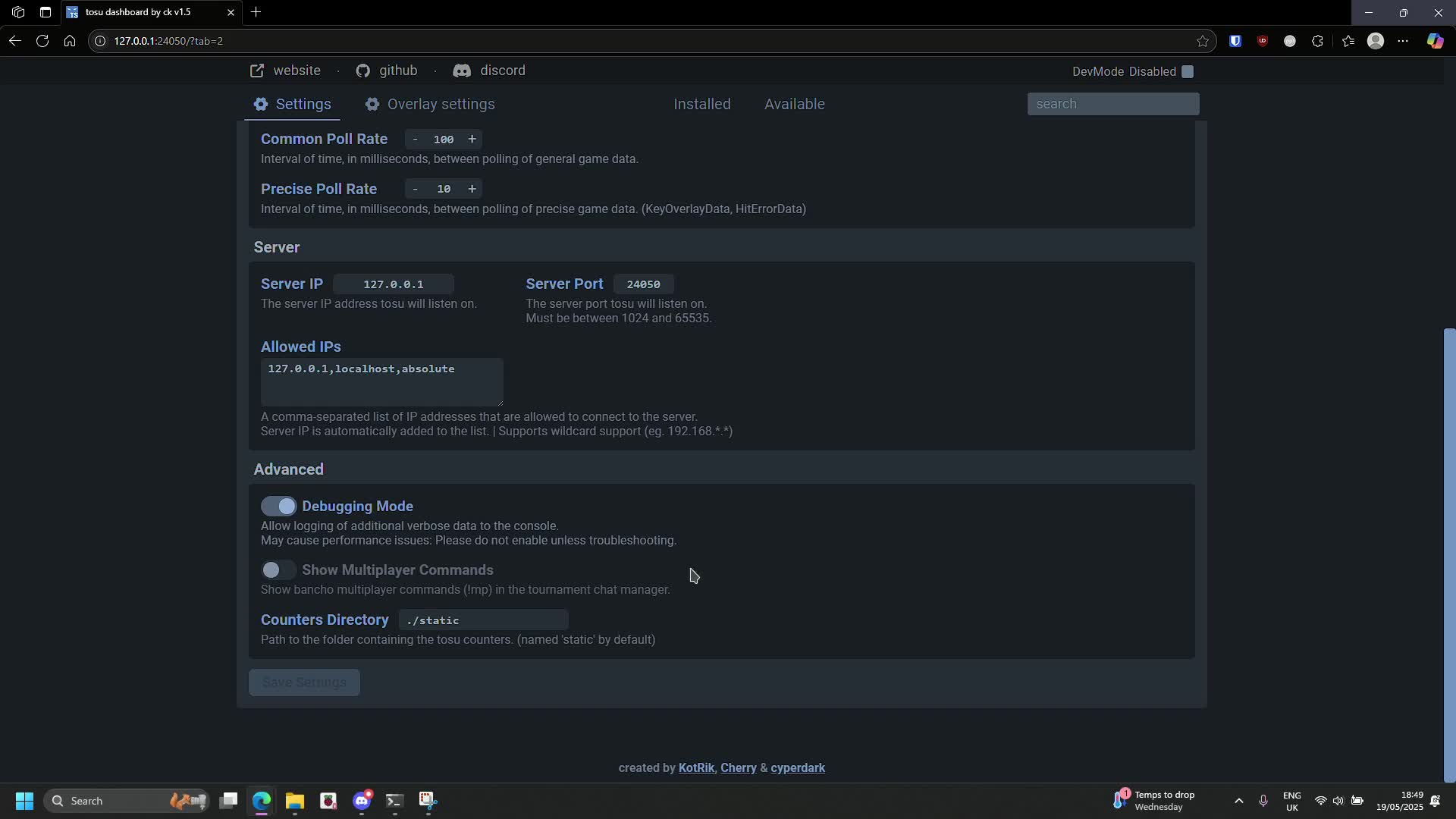Open Copilot from the browser toolbar
The width and height of the screenshot is (1456, 819).
click(x=1435, y=41)
